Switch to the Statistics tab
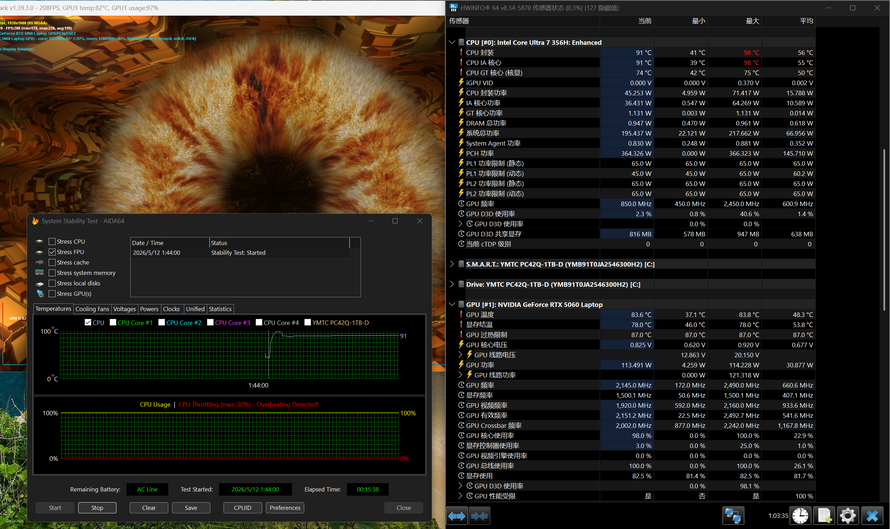 tap(220, 309)
